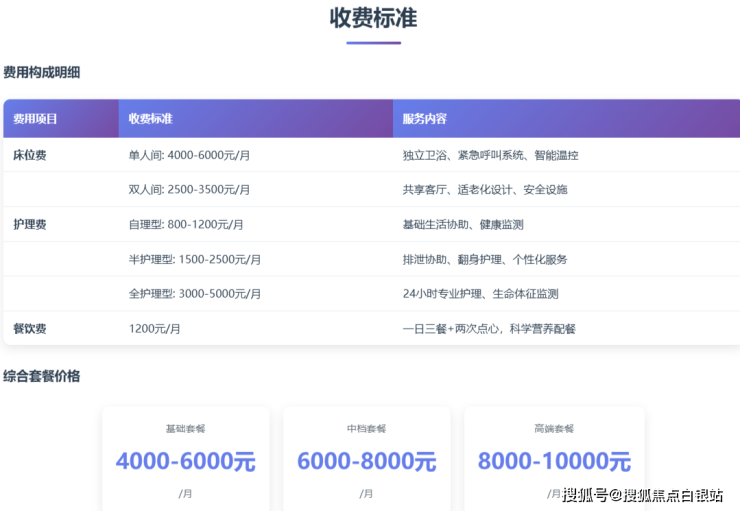Click the 全护理型 3000-5000元/月 cell
This screenshot has height=511, width=740.
pyautogui.click(x=195, y=294)
